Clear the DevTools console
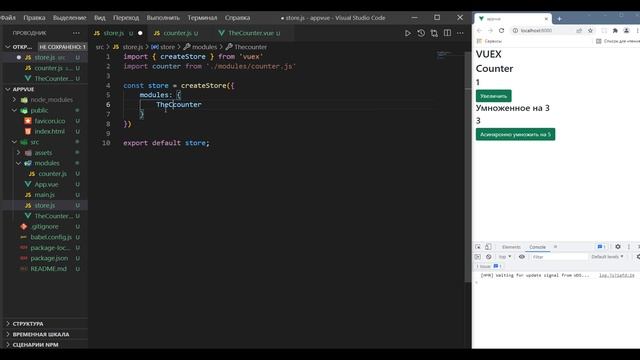 (489, 257)
